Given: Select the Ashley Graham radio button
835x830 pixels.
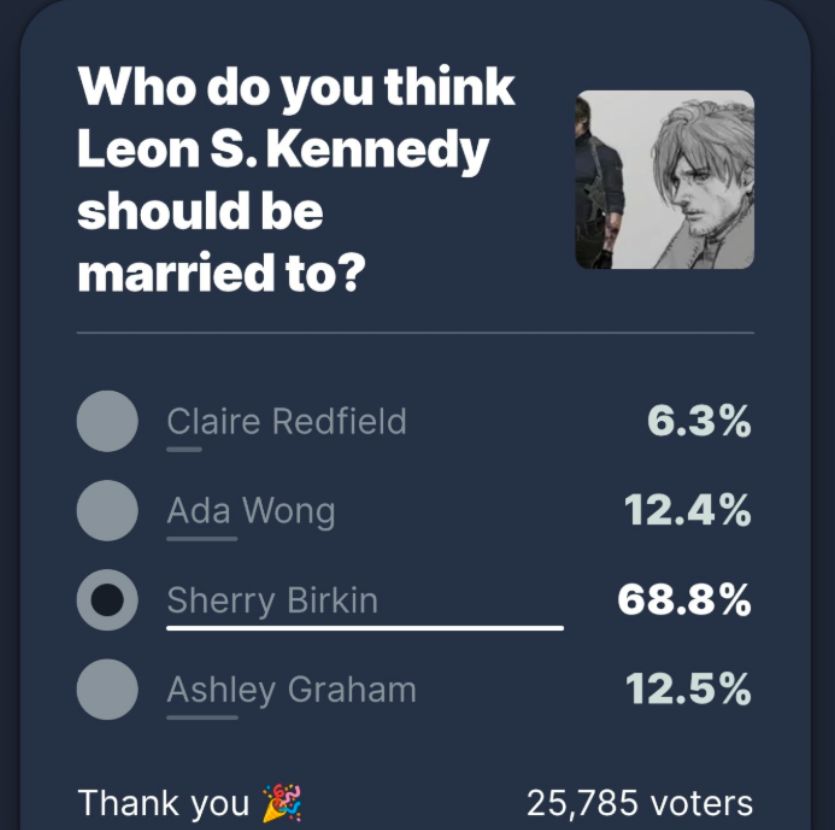Looking at the screenshot, I should 107,689.
